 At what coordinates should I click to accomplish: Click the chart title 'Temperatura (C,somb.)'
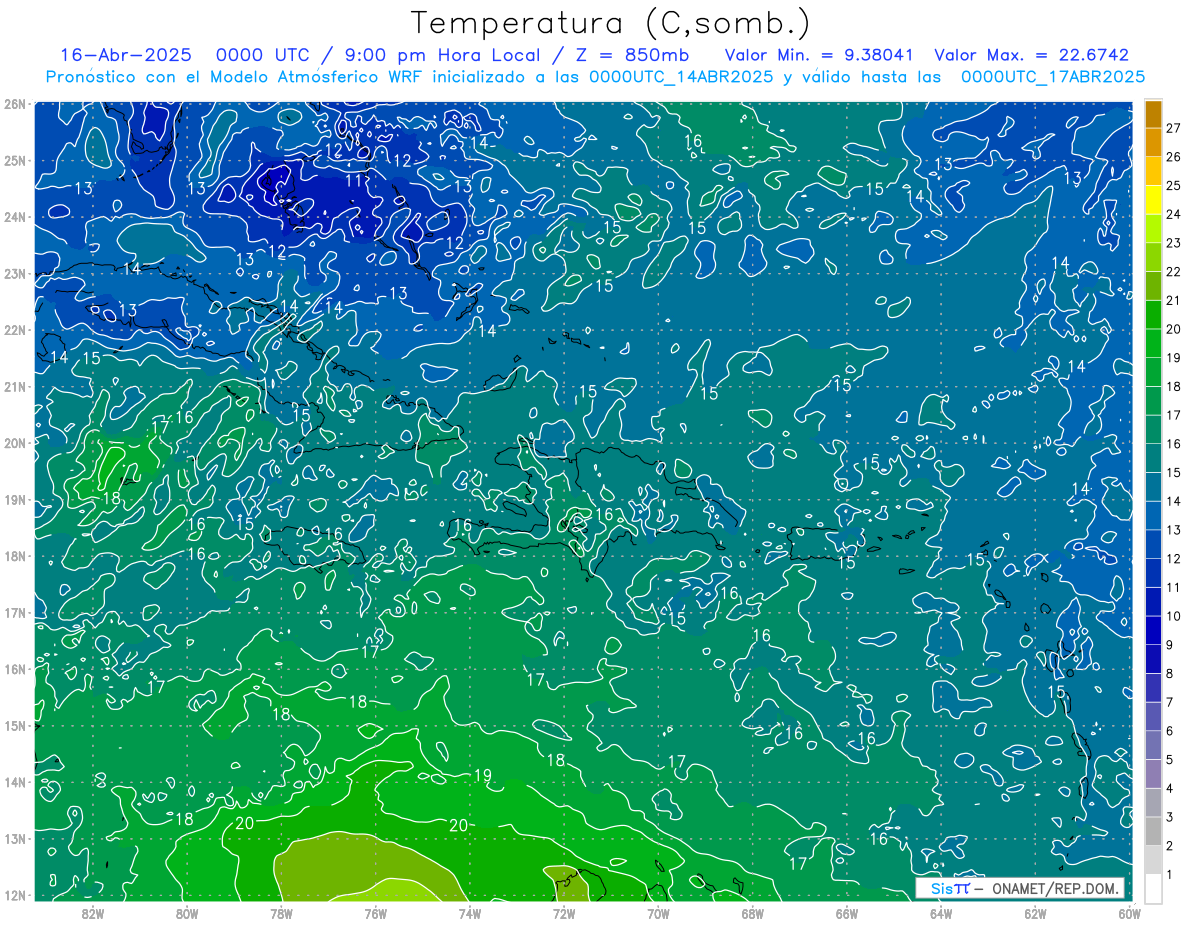pyautogui.click(x=611, y=23)
